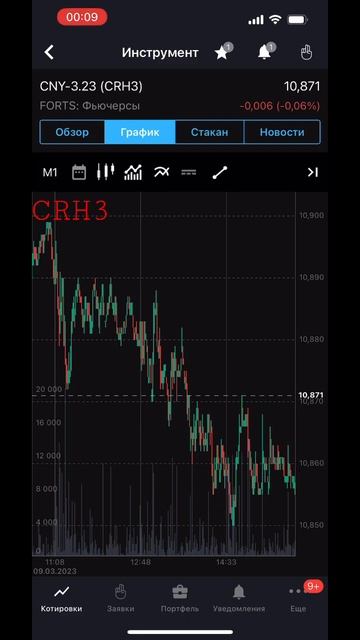The height and width of the screenshot is (640, 360).
Task: Open Котировки in bottom navigation
Action: tap(61, 599)
